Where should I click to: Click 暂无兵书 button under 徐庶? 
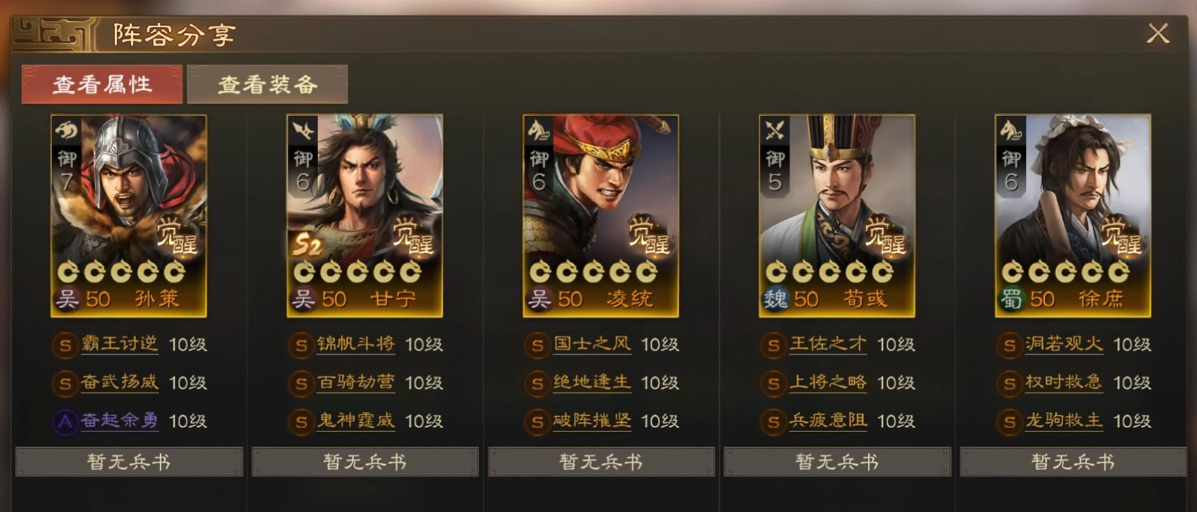[x=1073, y=462]
